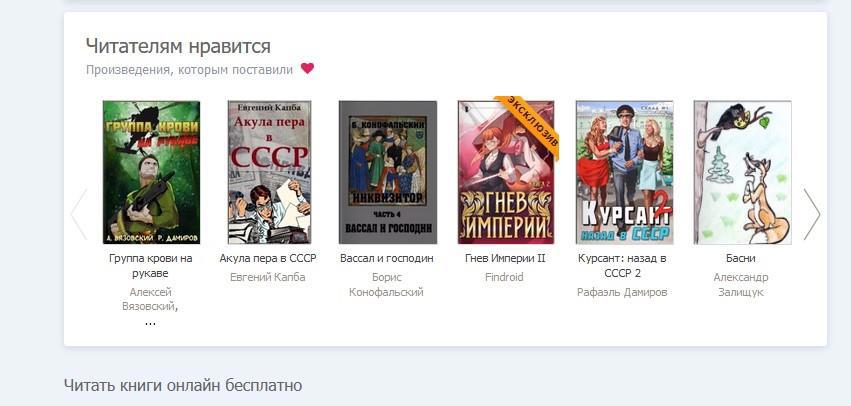Click the Курсант: назад в СССР 2 title

[x=623, y=266]
